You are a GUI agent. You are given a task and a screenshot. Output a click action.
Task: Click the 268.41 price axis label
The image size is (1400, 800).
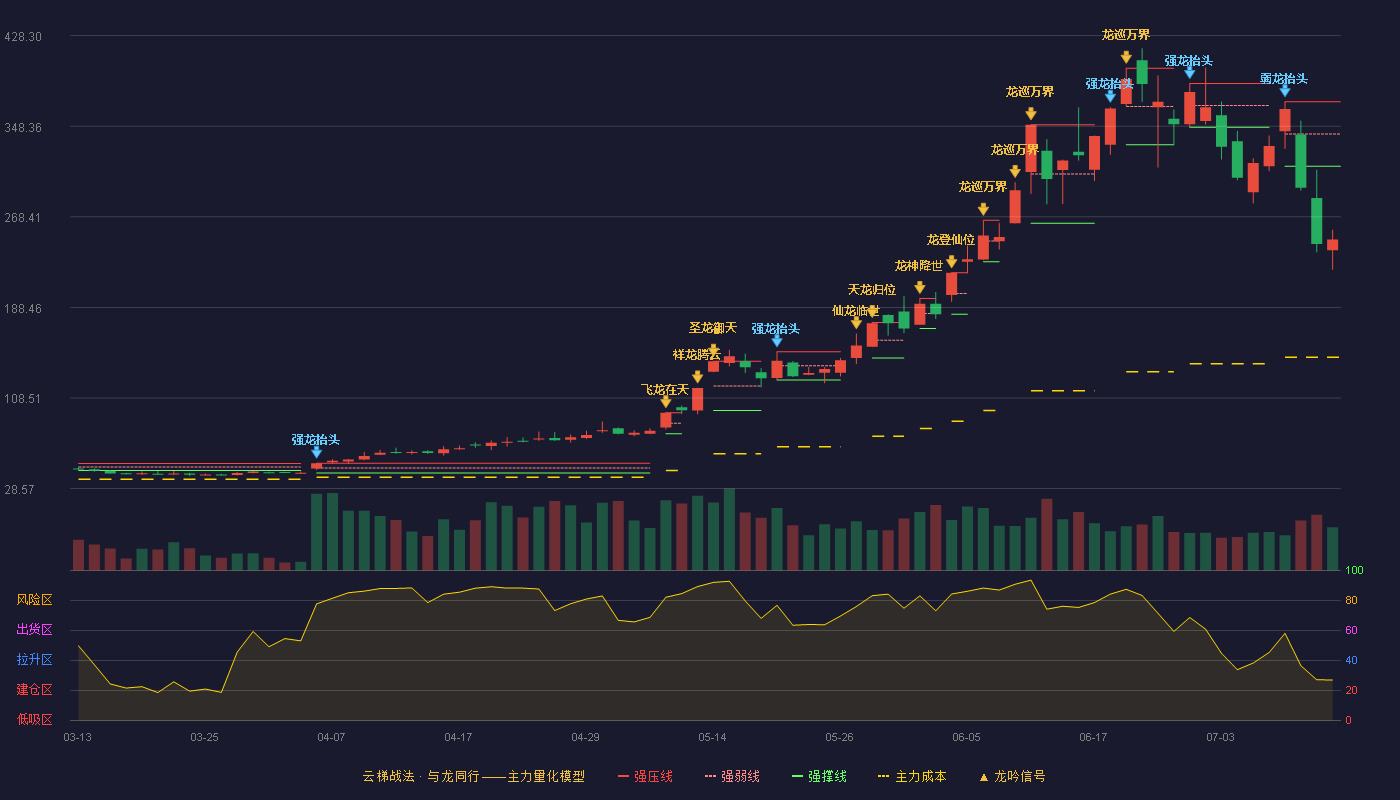click(x=23, y=218)
